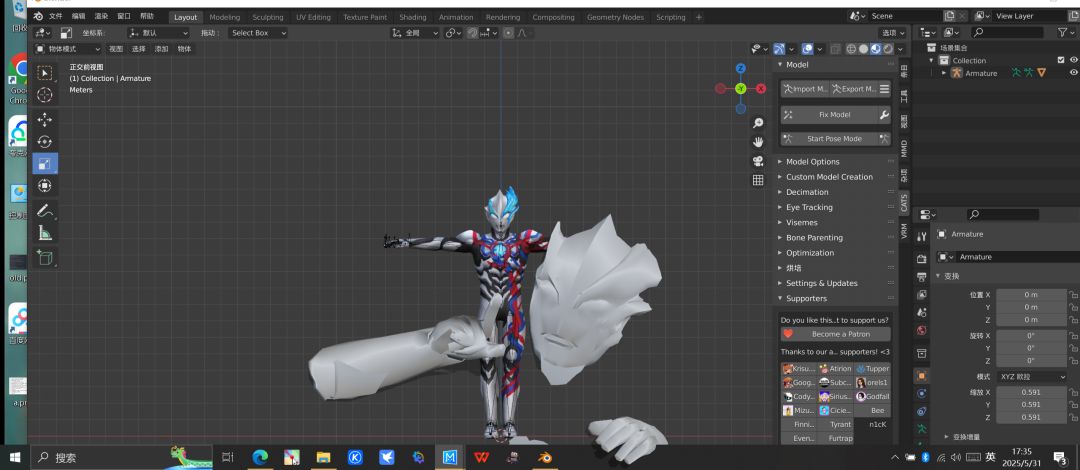Switch to the Modeling workspace tab
Image resolution: width=1080 pixels, height=470 pixels.
(x=225, y=17)
